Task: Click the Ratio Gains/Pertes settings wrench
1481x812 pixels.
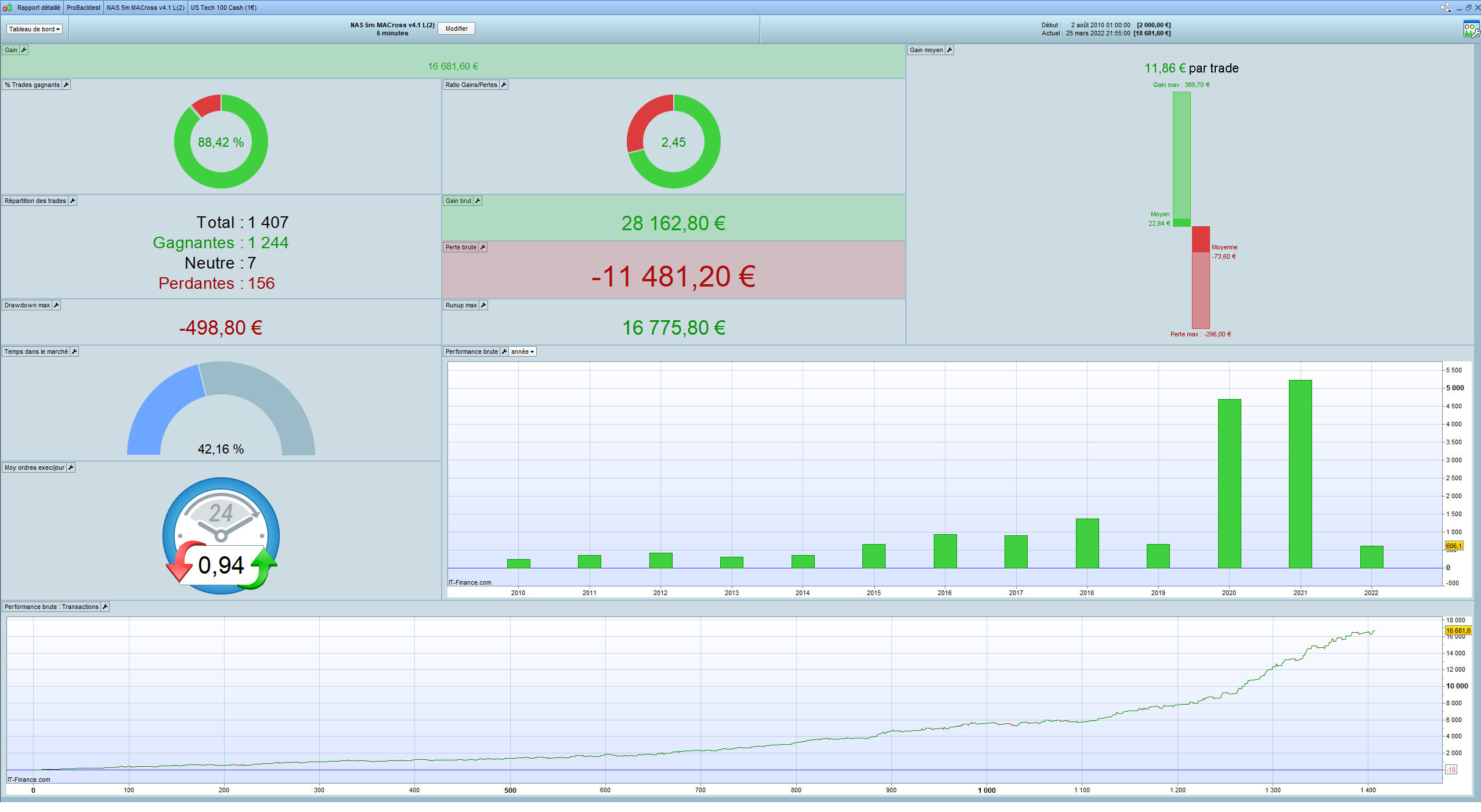Action: (x=504, y=85)
